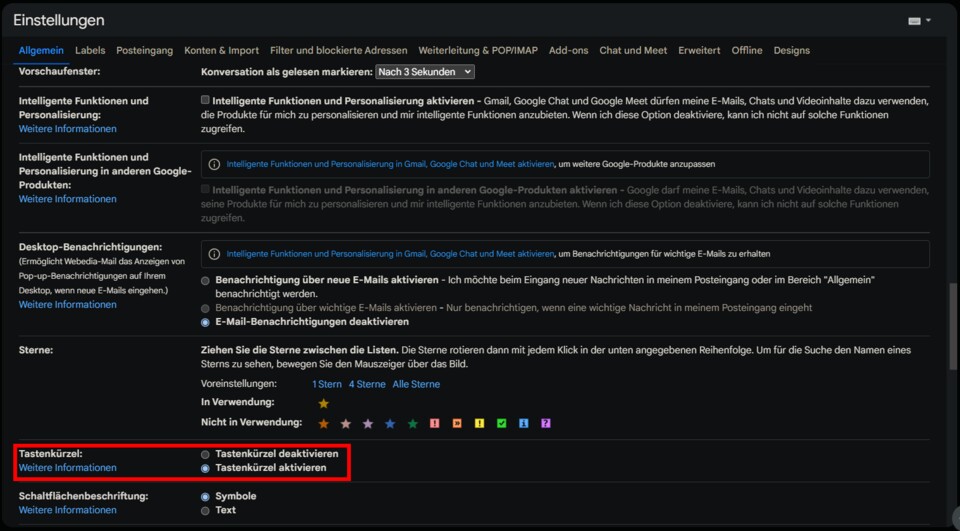Switch to the Allgemein tab

(x=41, y=50)
